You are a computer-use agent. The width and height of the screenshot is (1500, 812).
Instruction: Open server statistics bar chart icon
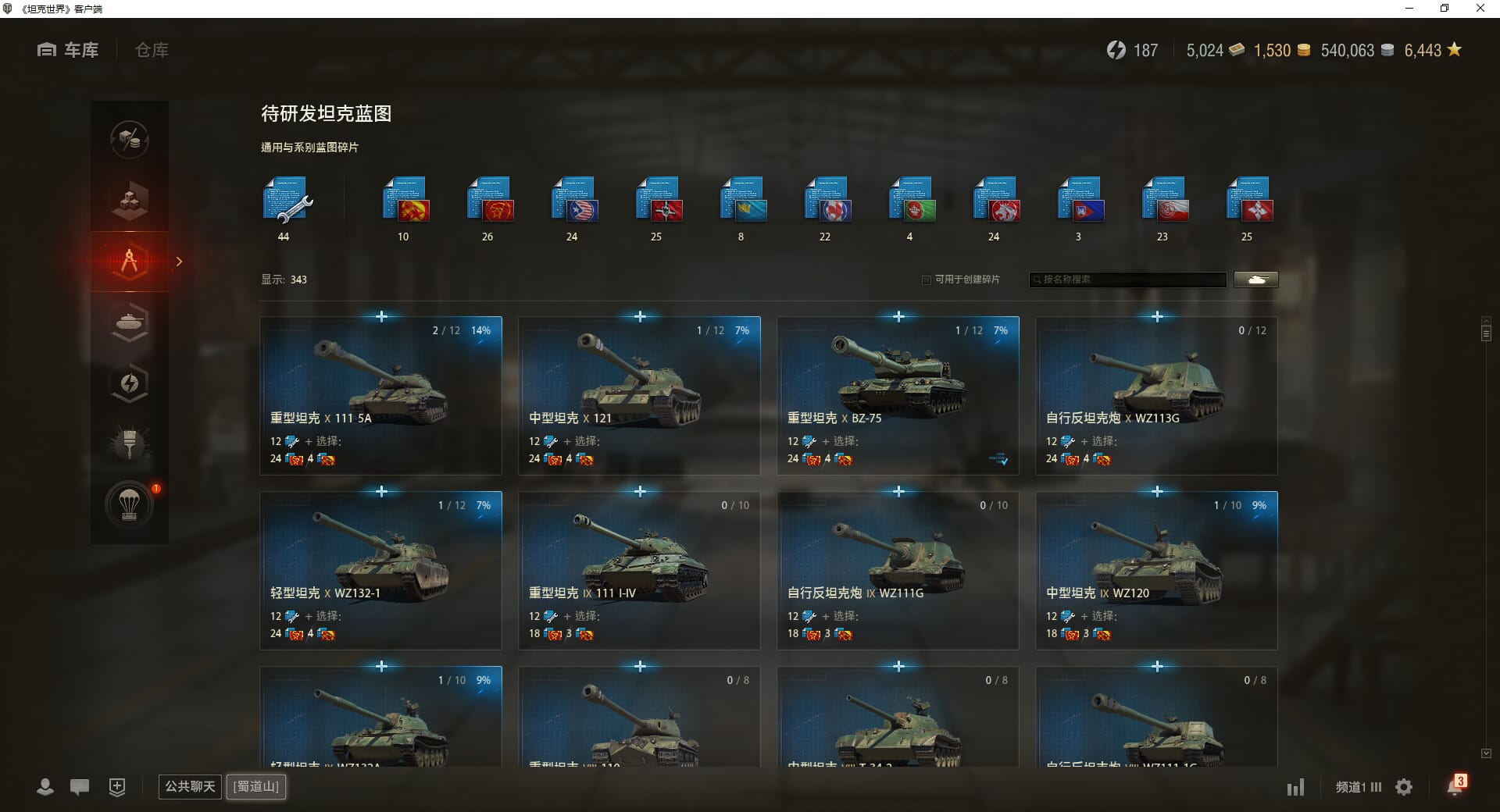click(x=1295, y=787)
